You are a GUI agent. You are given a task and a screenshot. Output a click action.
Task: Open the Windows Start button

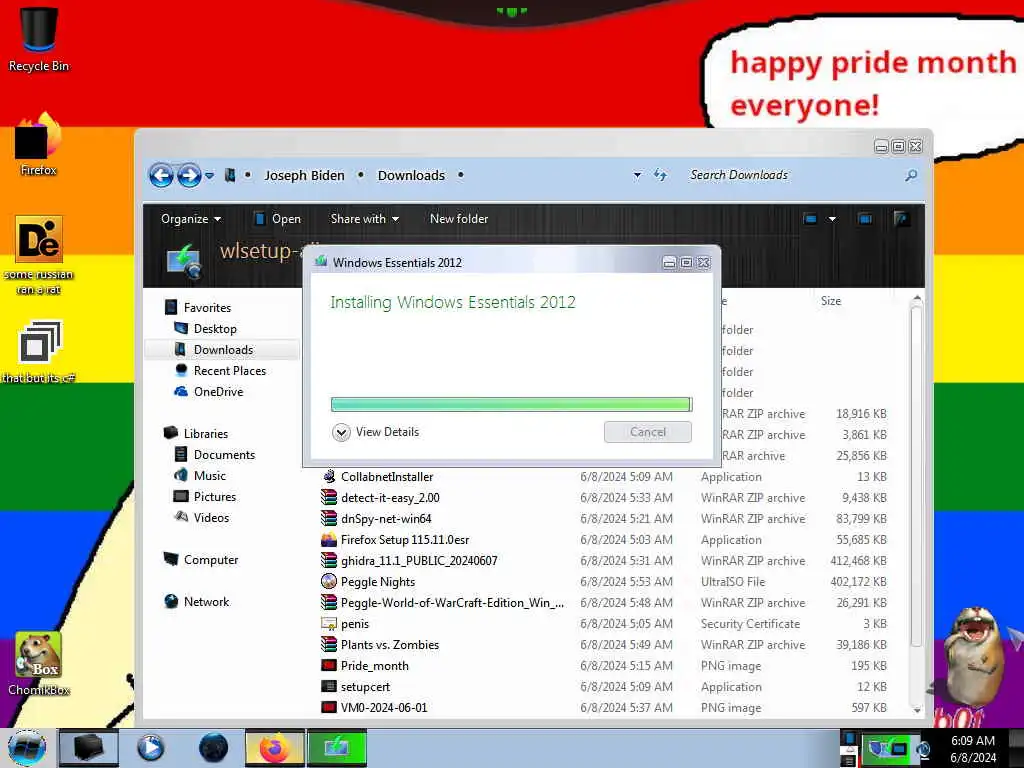pos(26,748)
